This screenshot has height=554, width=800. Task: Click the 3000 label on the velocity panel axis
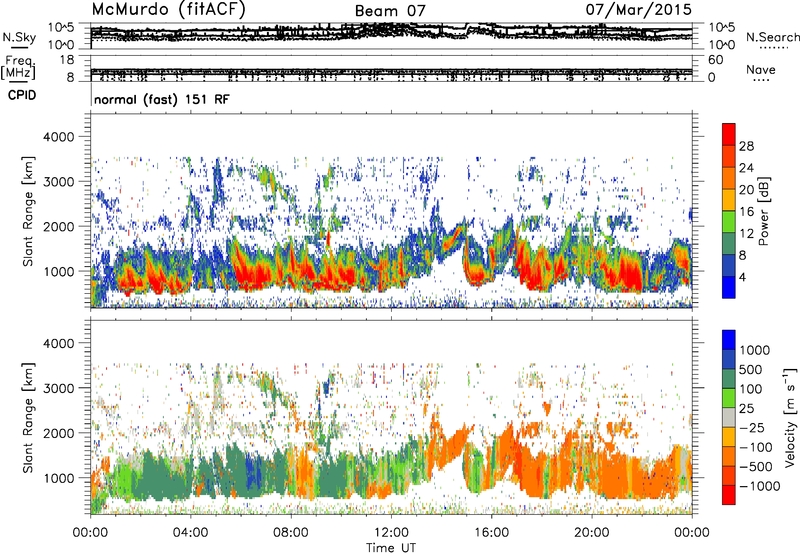click(58, 388)
